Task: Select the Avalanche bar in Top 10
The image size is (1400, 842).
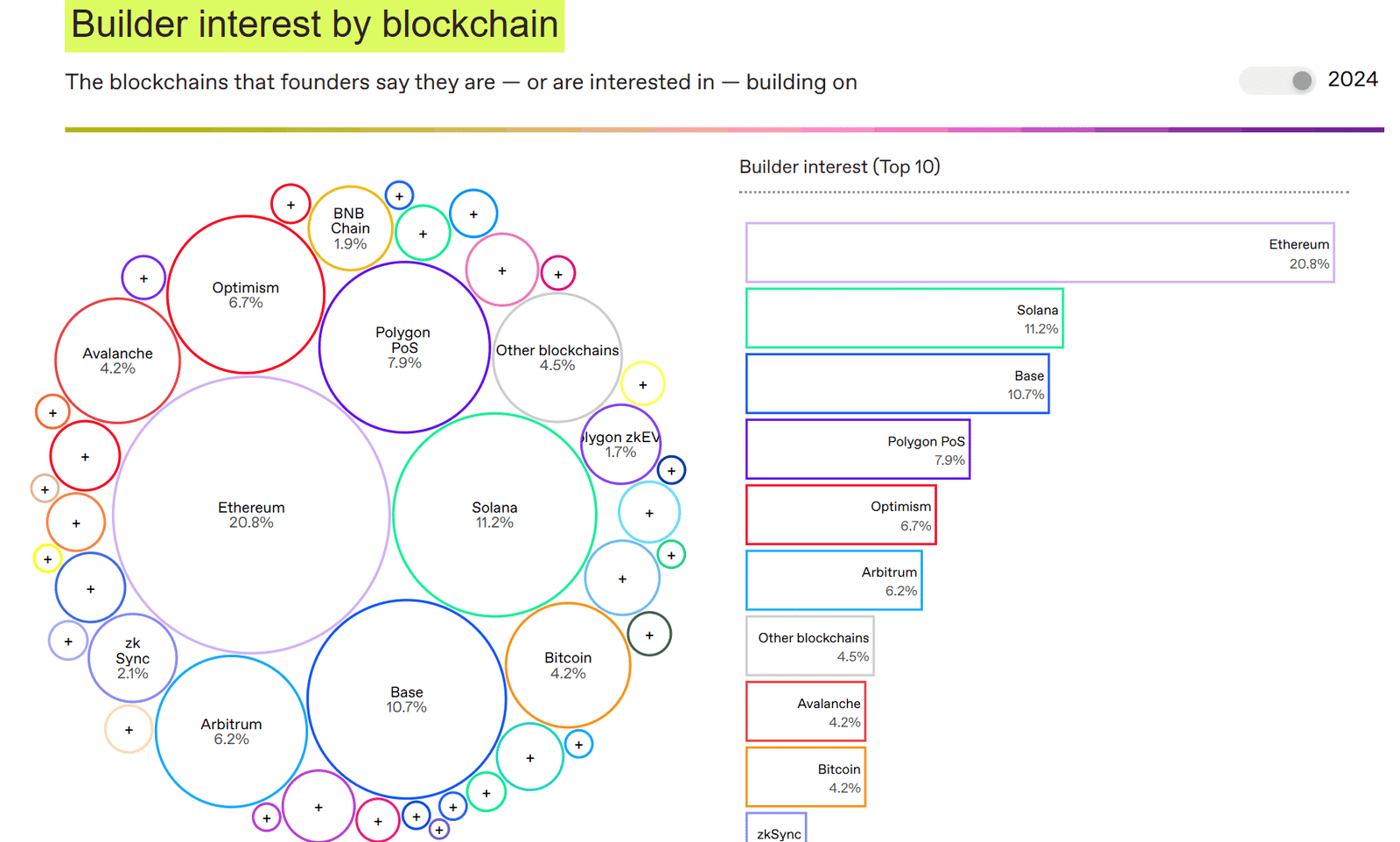Action: pyautogui.click(x=806, y=712)
